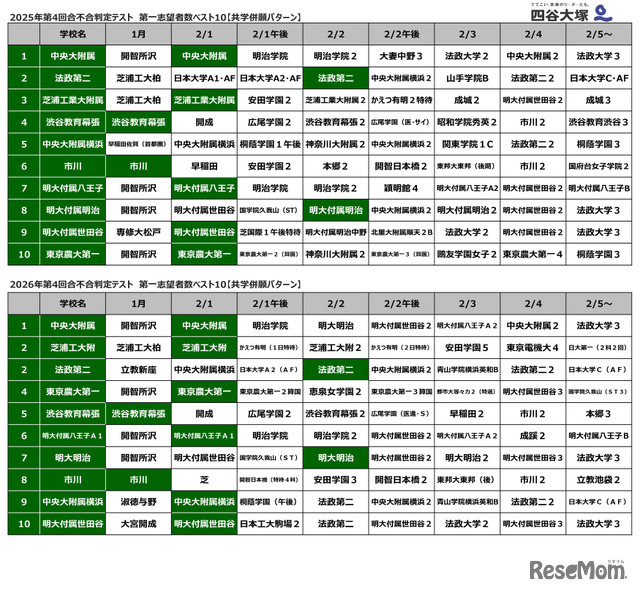Screen dimensions: 640x593
Task: Select the 早稲田2 cell
Action: [x=467, y=414]
